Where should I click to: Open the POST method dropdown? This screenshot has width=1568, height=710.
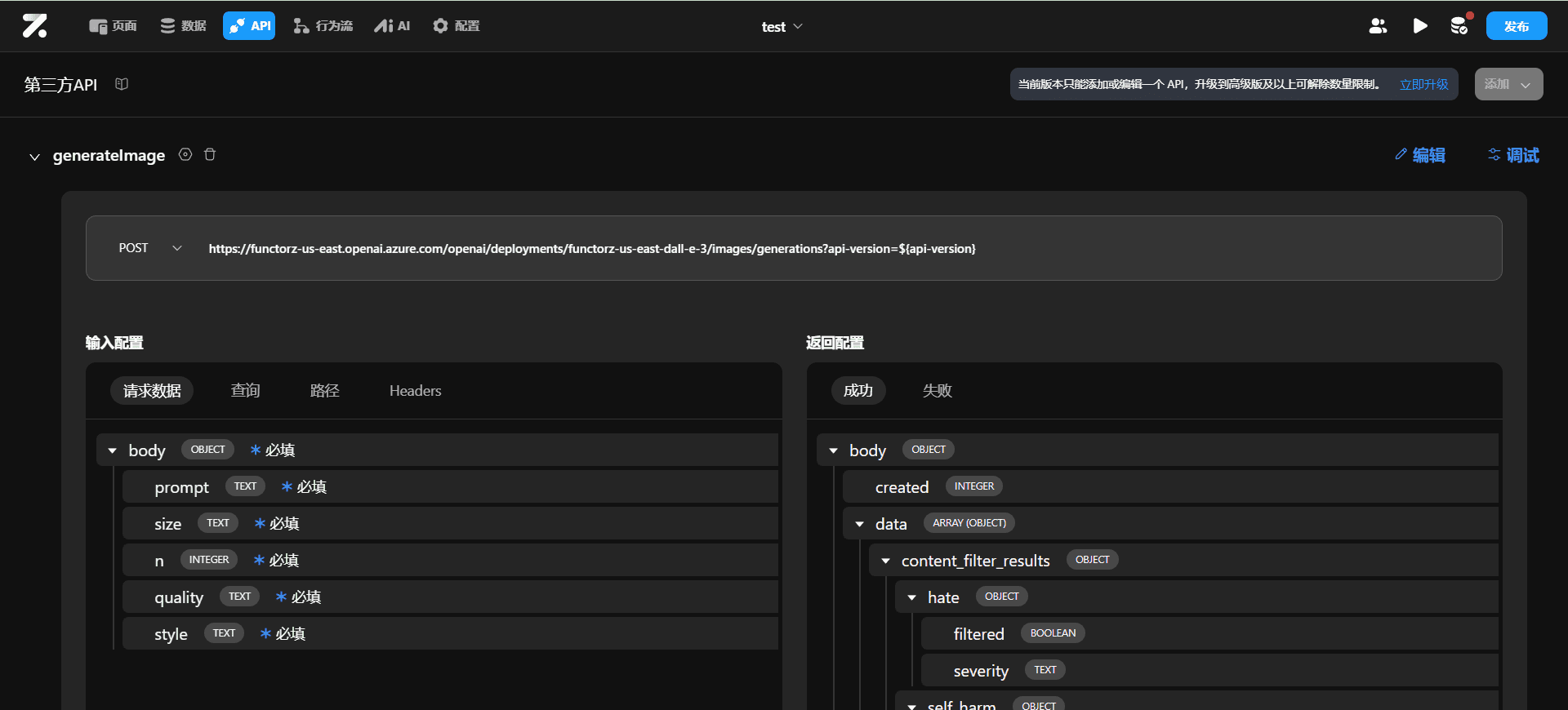coord(151,248)
